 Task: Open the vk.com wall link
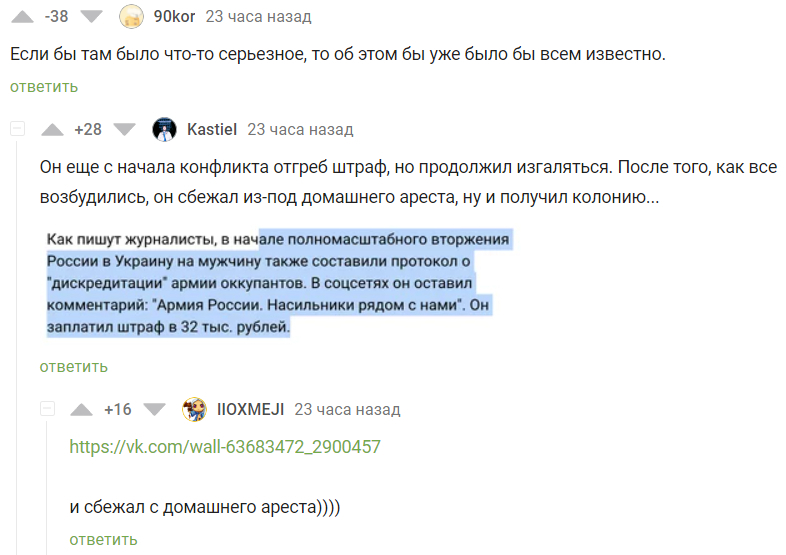[225, 447]
